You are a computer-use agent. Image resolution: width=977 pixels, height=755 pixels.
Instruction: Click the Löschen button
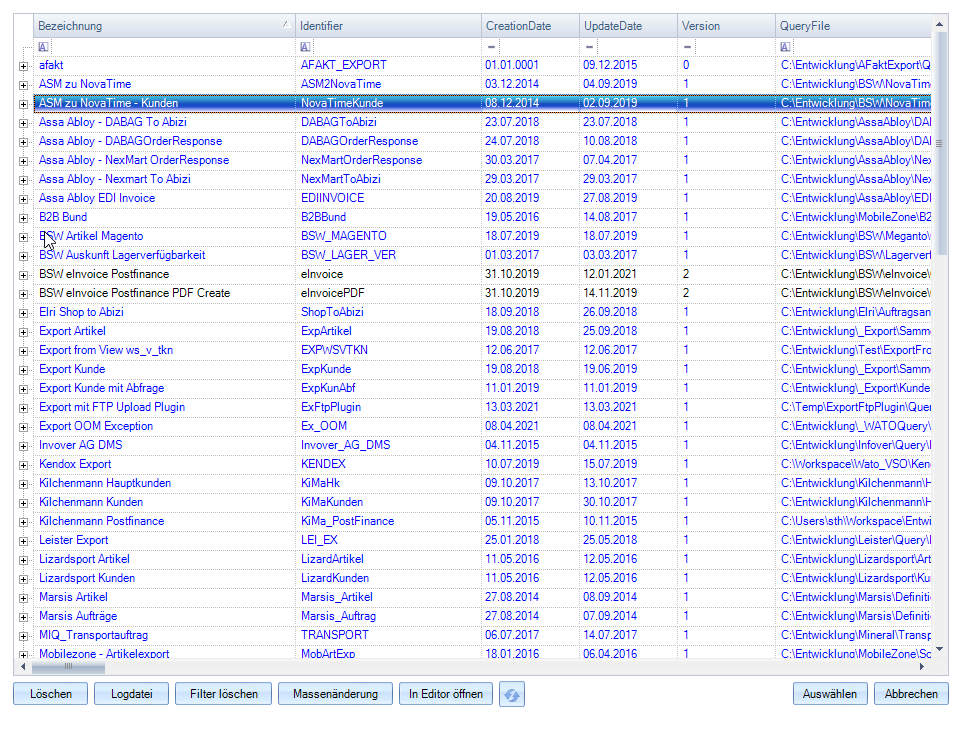[x=50, y=694]
